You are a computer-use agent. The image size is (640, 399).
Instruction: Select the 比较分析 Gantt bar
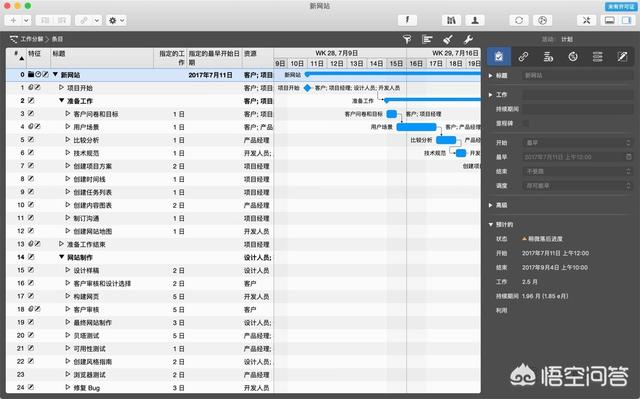coord(446,140)
